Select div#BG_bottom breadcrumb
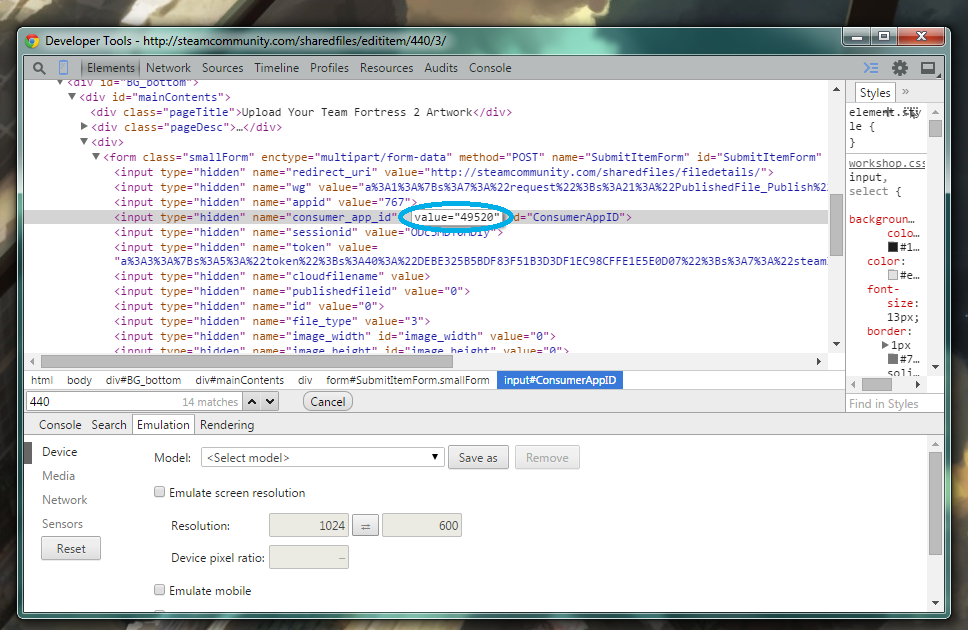The image size is (968, 630). click(x=143, y=380)
